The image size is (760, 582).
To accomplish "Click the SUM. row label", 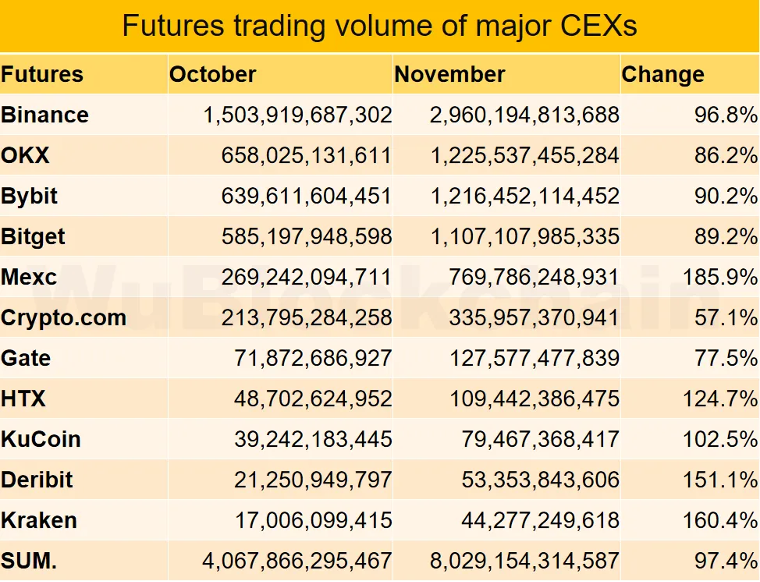I will pyautogui.click(x=29, y=561).
